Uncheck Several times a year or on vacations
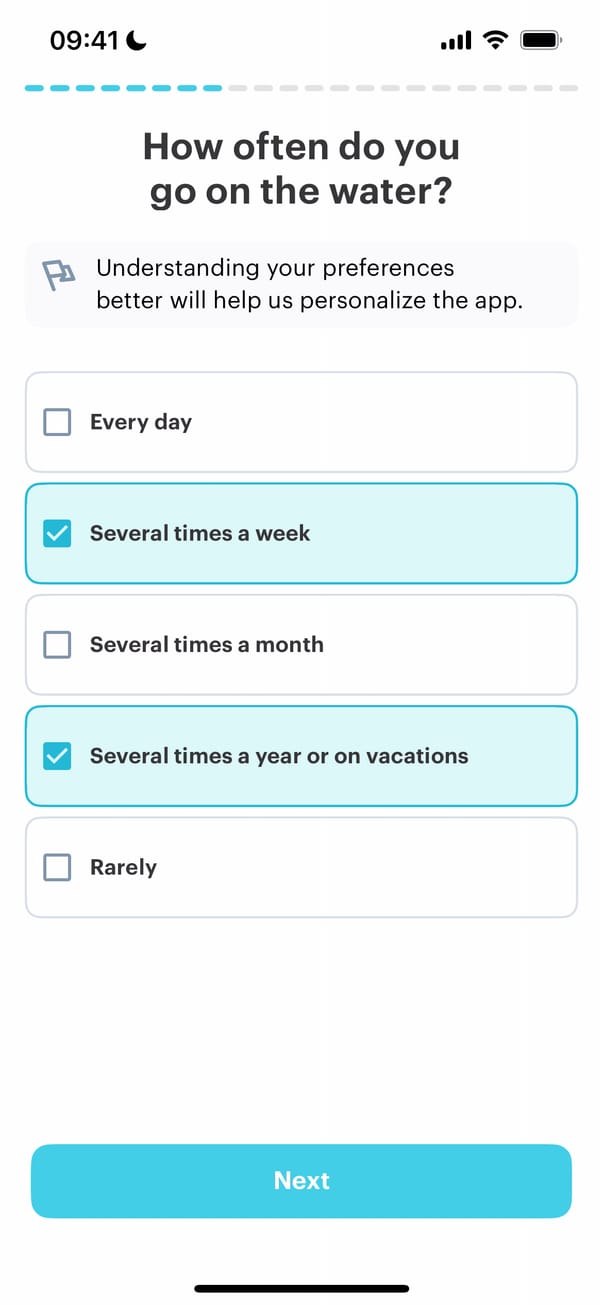The width and height of the screenshot is (603, 1305). (58, 756)
